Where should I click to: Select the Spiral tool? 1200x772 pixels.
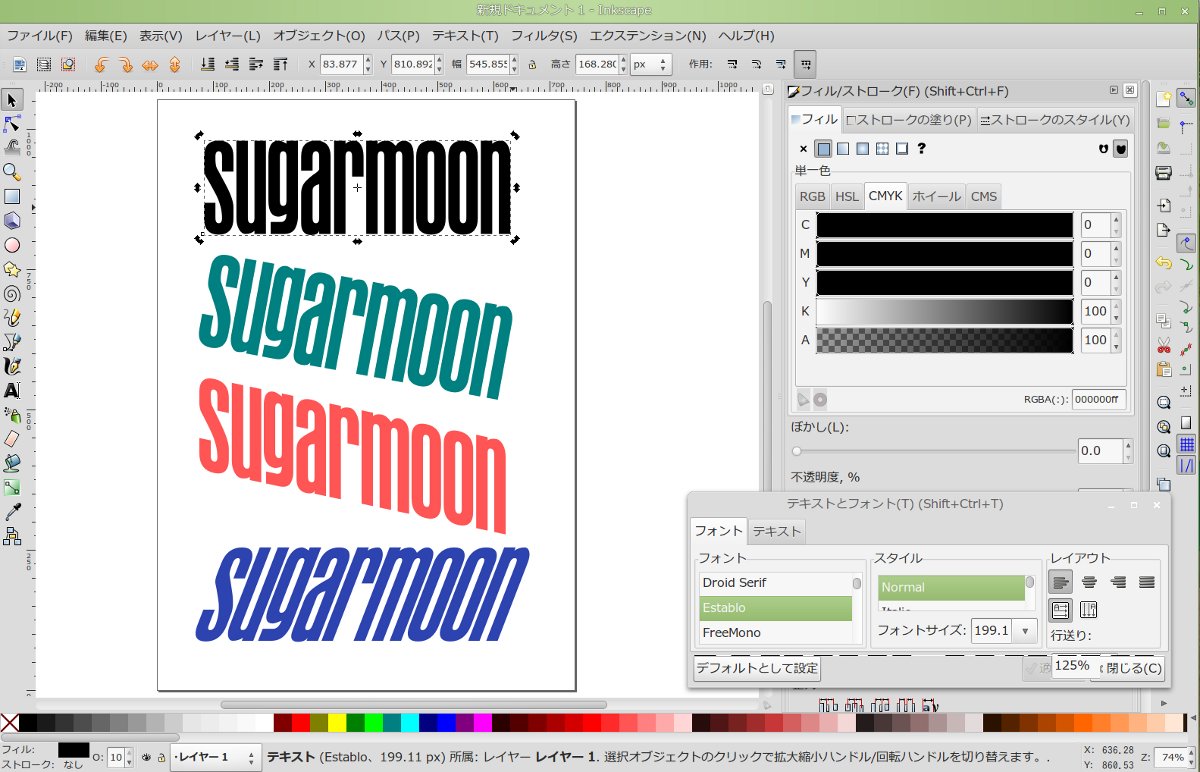point(12,294)
